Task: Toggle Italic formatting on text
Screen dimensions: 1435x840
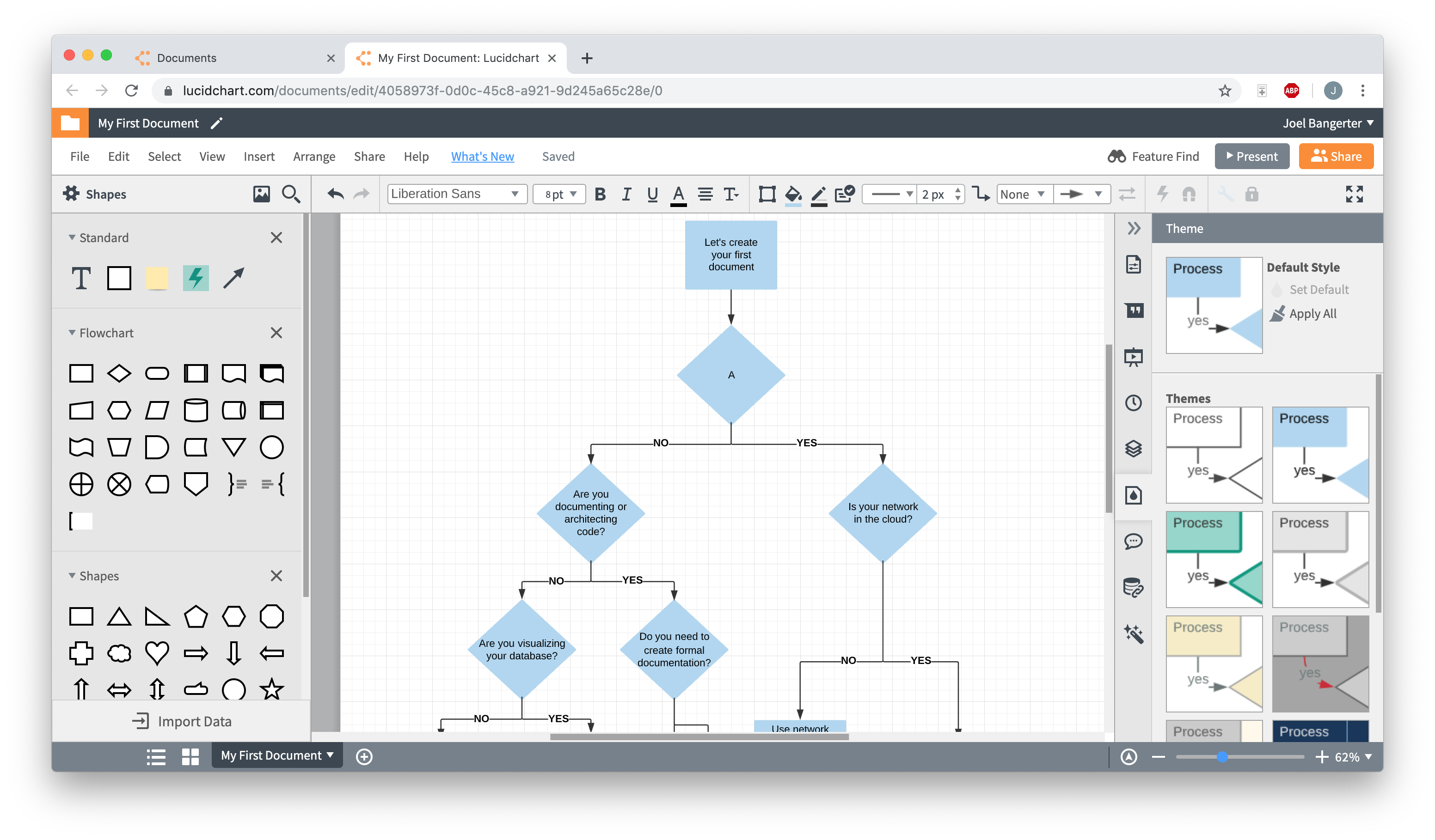Action: pyautogui.click(x=624, y=194)
